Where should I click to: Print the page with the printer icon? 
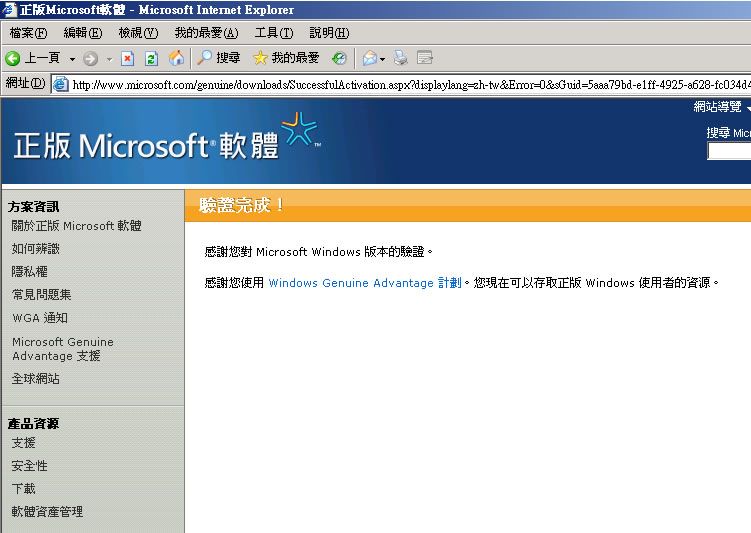tap(400, 58)
